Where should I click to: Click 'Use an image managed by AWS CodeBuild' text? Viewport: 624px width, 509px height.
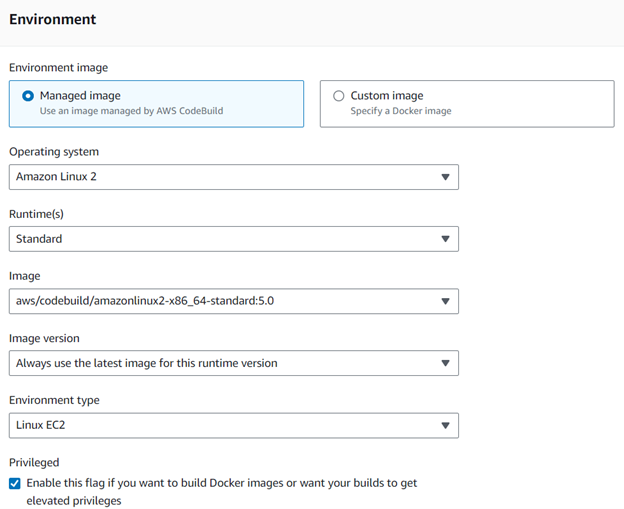pyautogui.click(x=131, y=111)
